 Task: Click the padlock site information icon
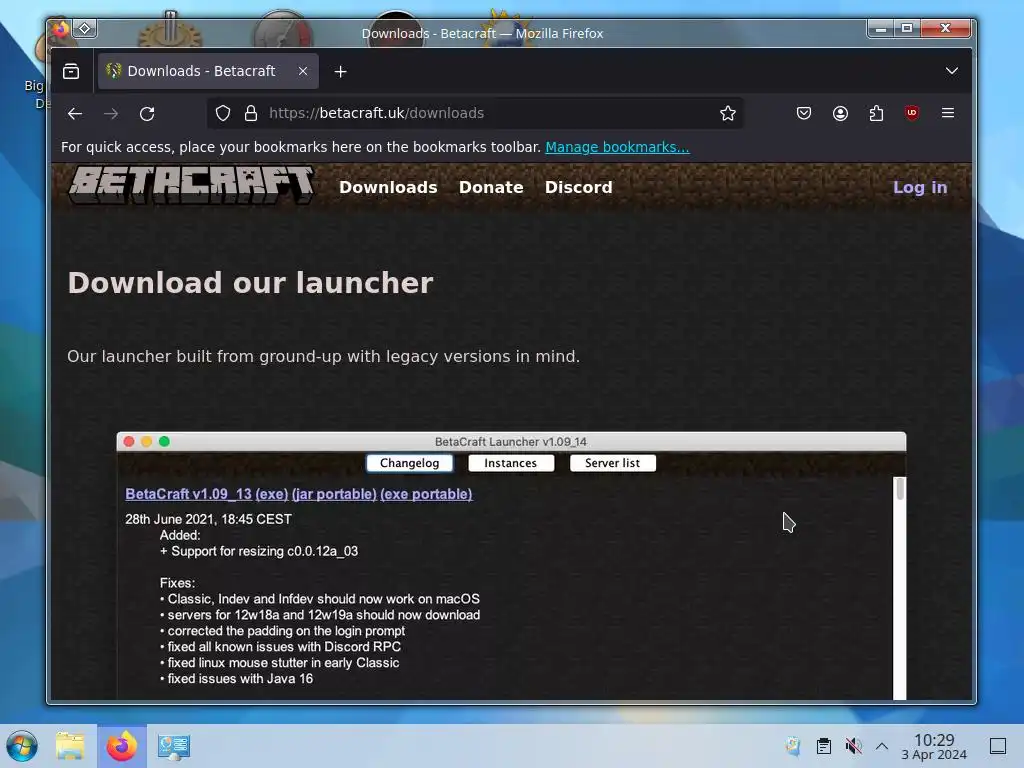pyautogui.click(x=251, y=114)
